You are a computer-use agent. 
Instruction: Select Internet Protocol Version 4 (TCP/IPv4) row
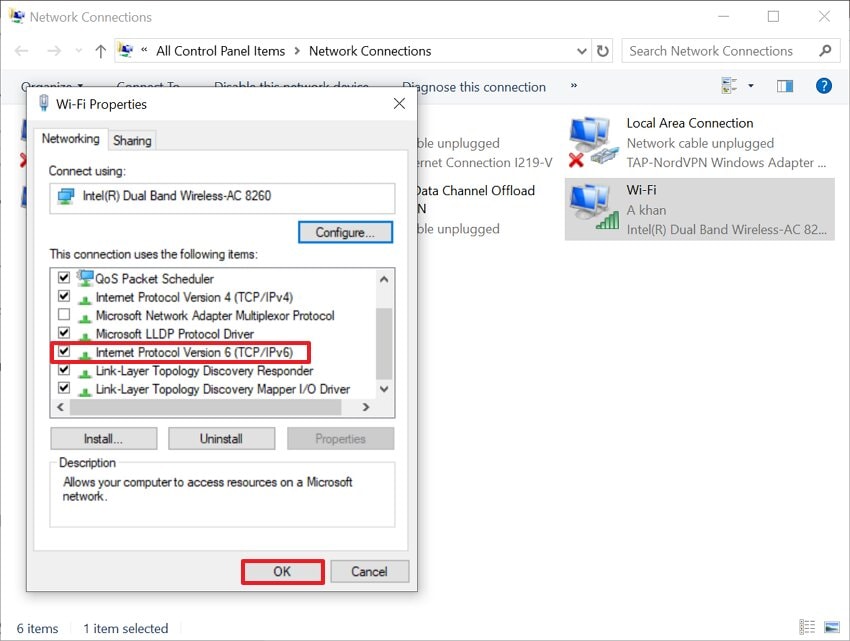pyautogui.click(x=194, y=297)
